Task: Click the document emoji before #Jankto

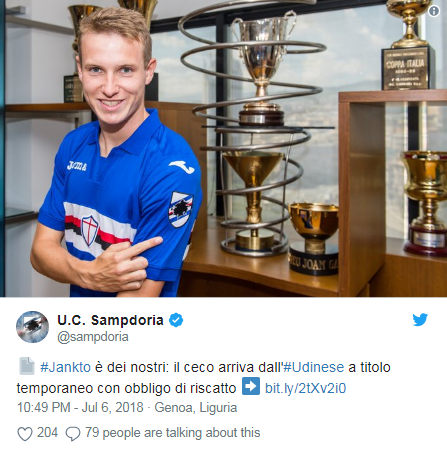Action: click(27, 366)
